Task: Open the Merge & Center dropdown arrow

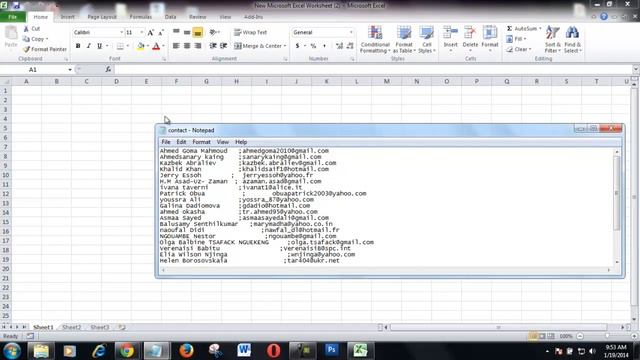Action: tap(285, 46)
